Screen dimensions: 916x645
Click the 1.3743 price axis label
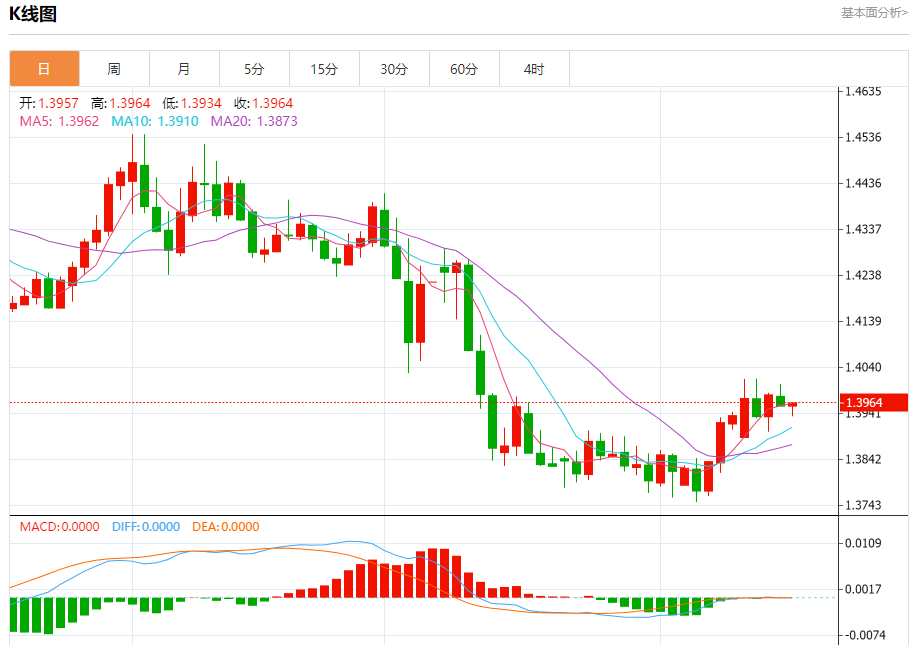click(863, 505)
